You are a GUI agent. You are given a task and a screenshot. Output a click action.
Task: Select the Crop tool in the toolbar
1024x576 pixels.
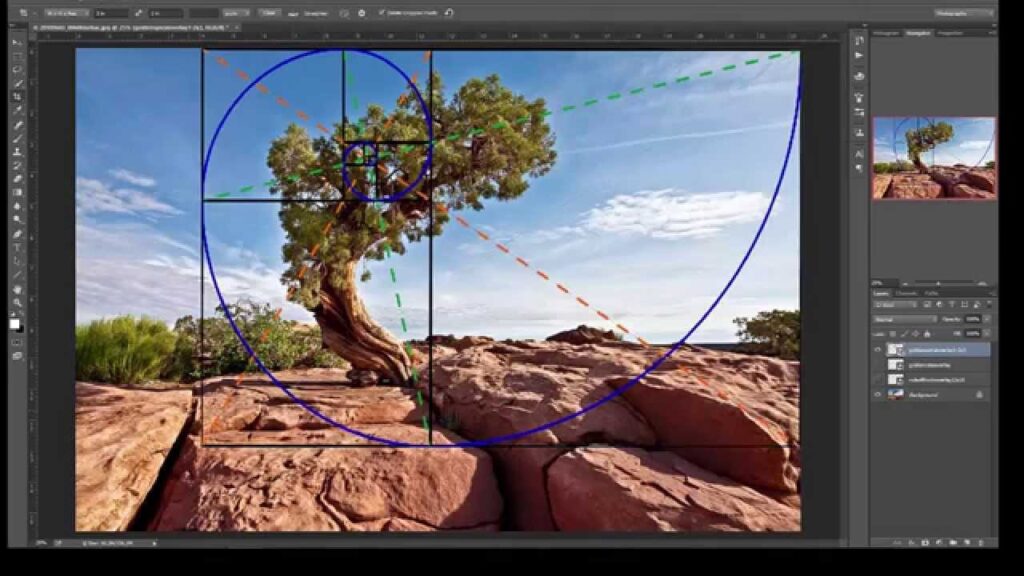18,97
